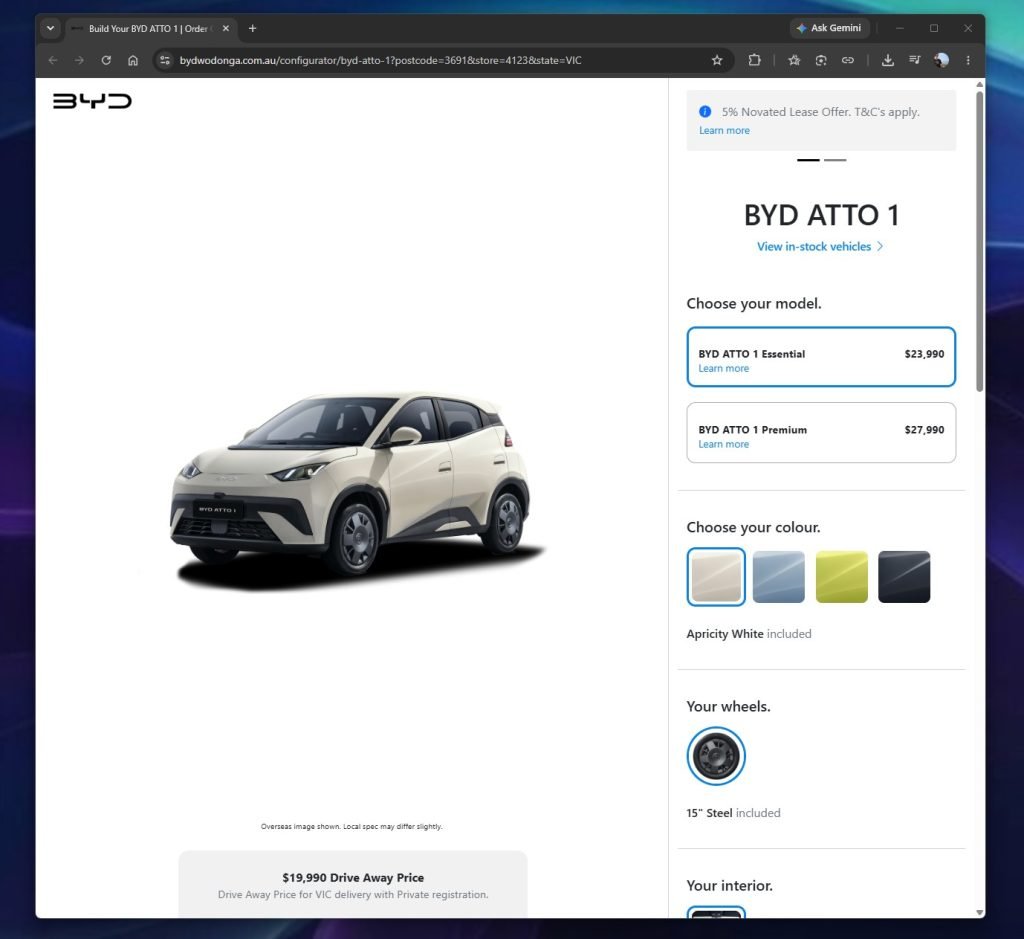1024x939 pixels.
Task: Select the BYD ATTO 1 Essential model
Action: coord(821,357)
